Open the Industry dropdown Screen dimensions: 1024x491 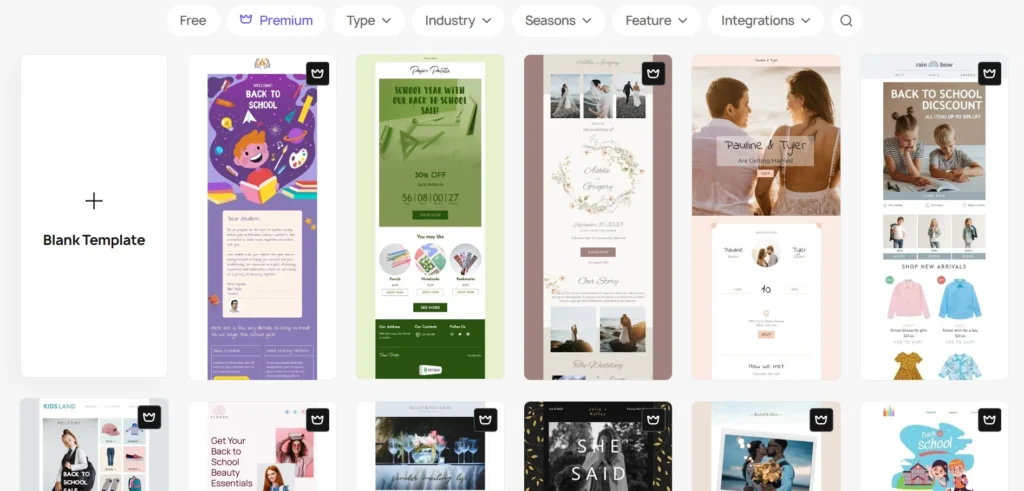[x=457, y=20]
